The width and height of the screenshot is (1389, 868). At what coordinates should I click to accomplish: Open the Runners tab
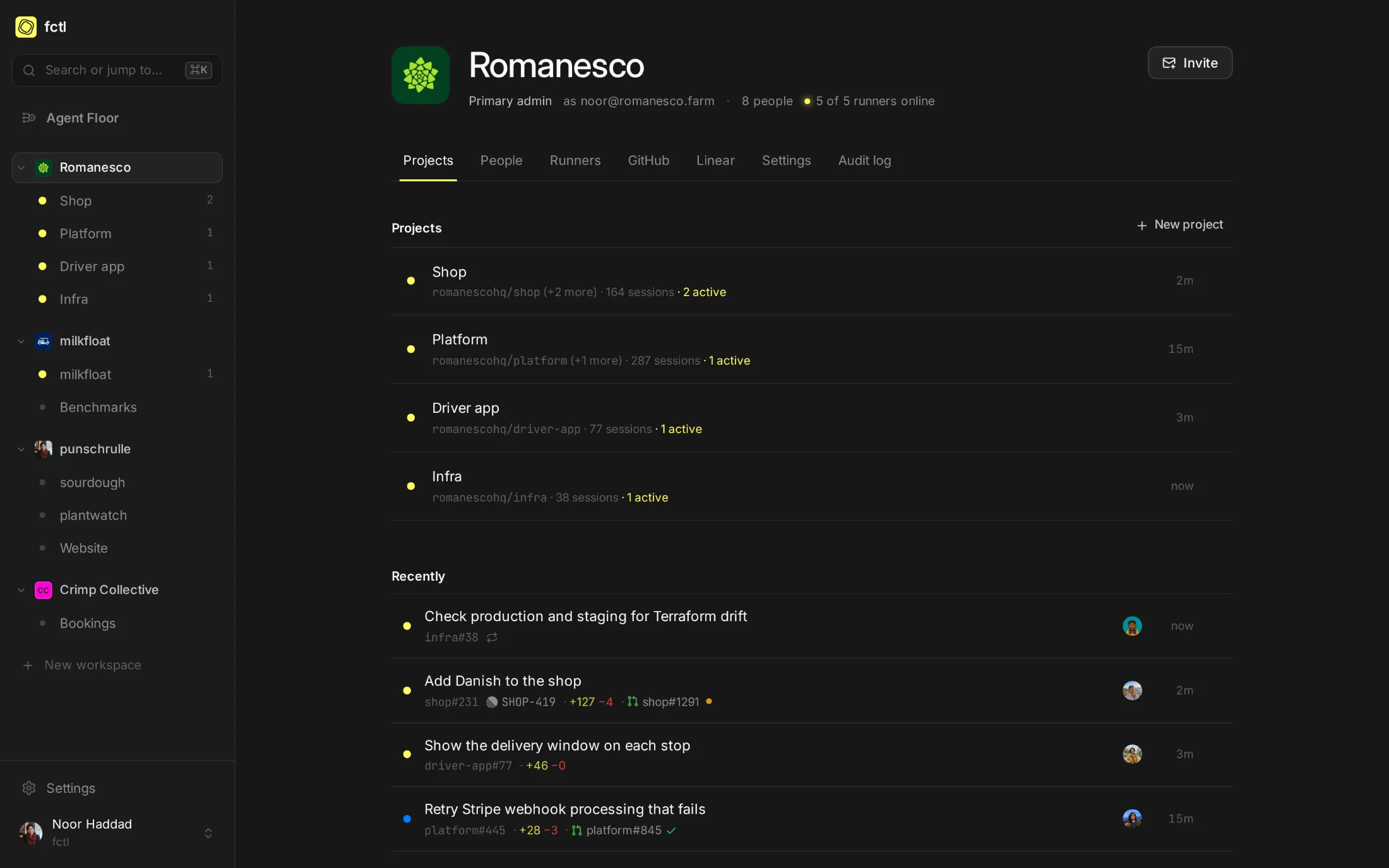[575, 161]
